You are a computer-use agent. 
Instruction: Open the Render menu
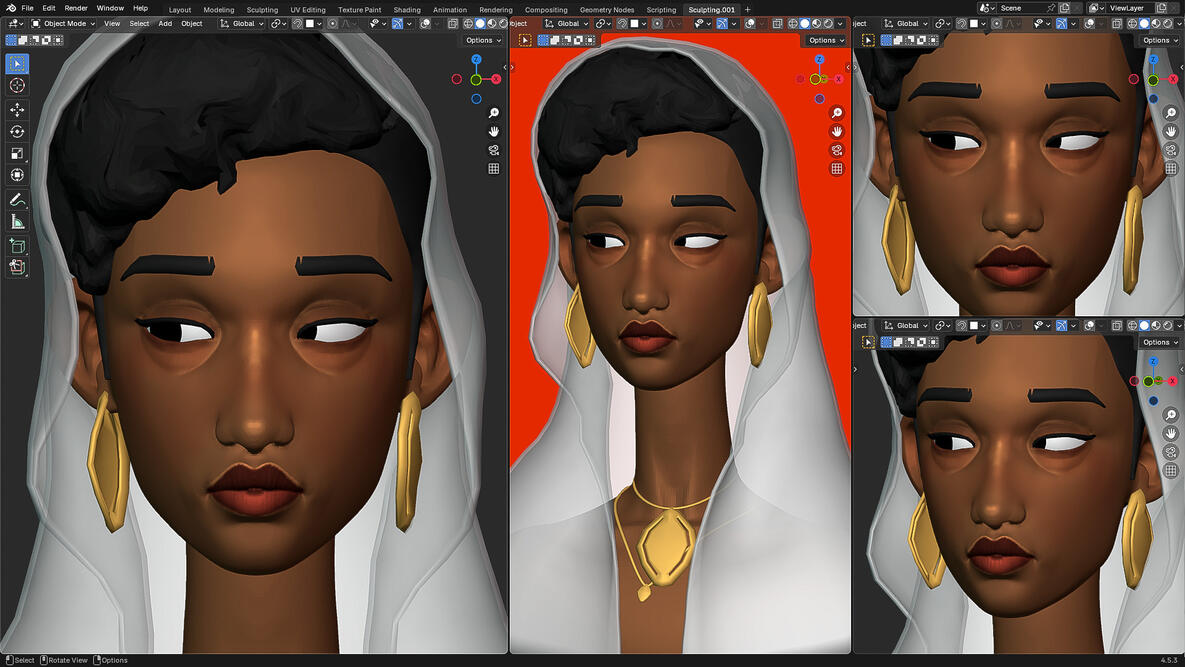tap(76, 8)
